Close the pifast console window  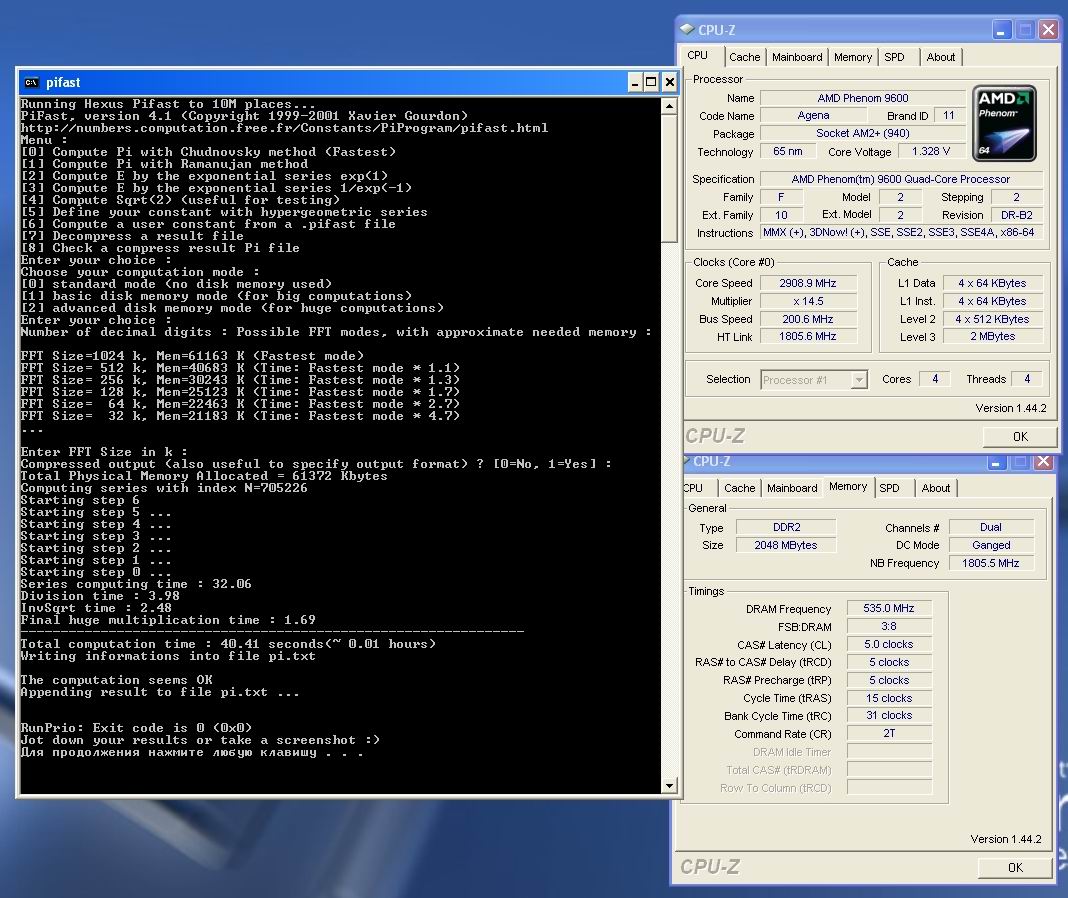coord(670,82)
